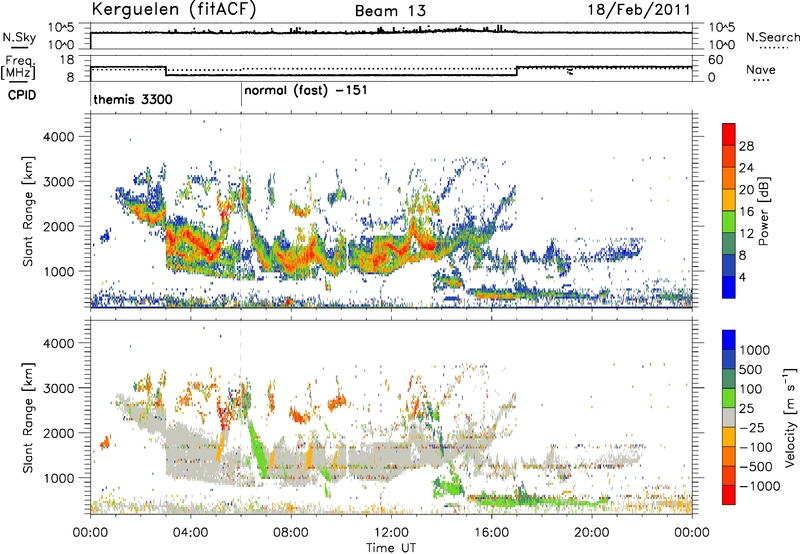The image size is (800, 554).
Task: Click the "500" label on the Velocity colorbar
Action: click(x=751, y=370)
